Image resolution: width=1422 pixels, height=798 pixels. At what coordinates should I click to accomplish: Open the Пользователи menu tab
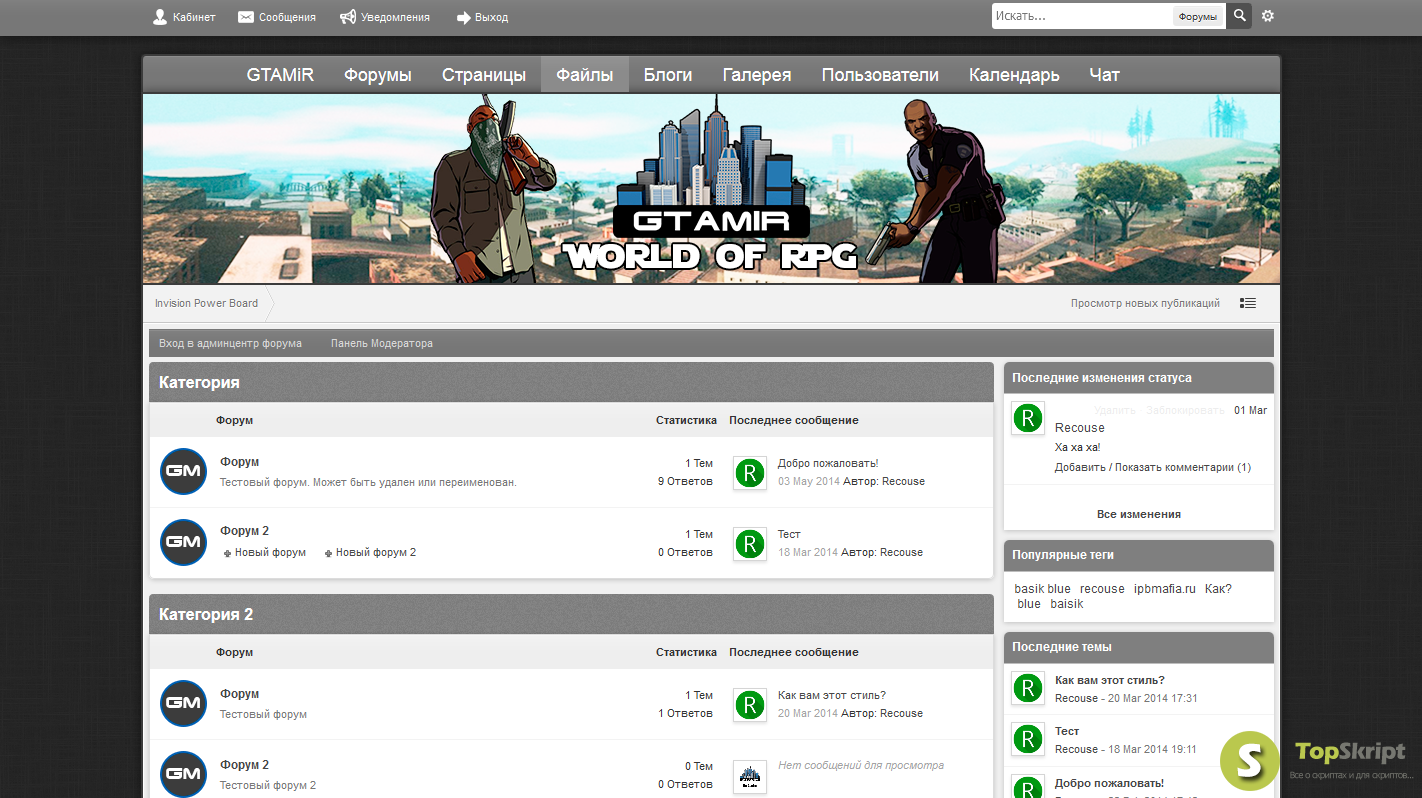[880, 75]
